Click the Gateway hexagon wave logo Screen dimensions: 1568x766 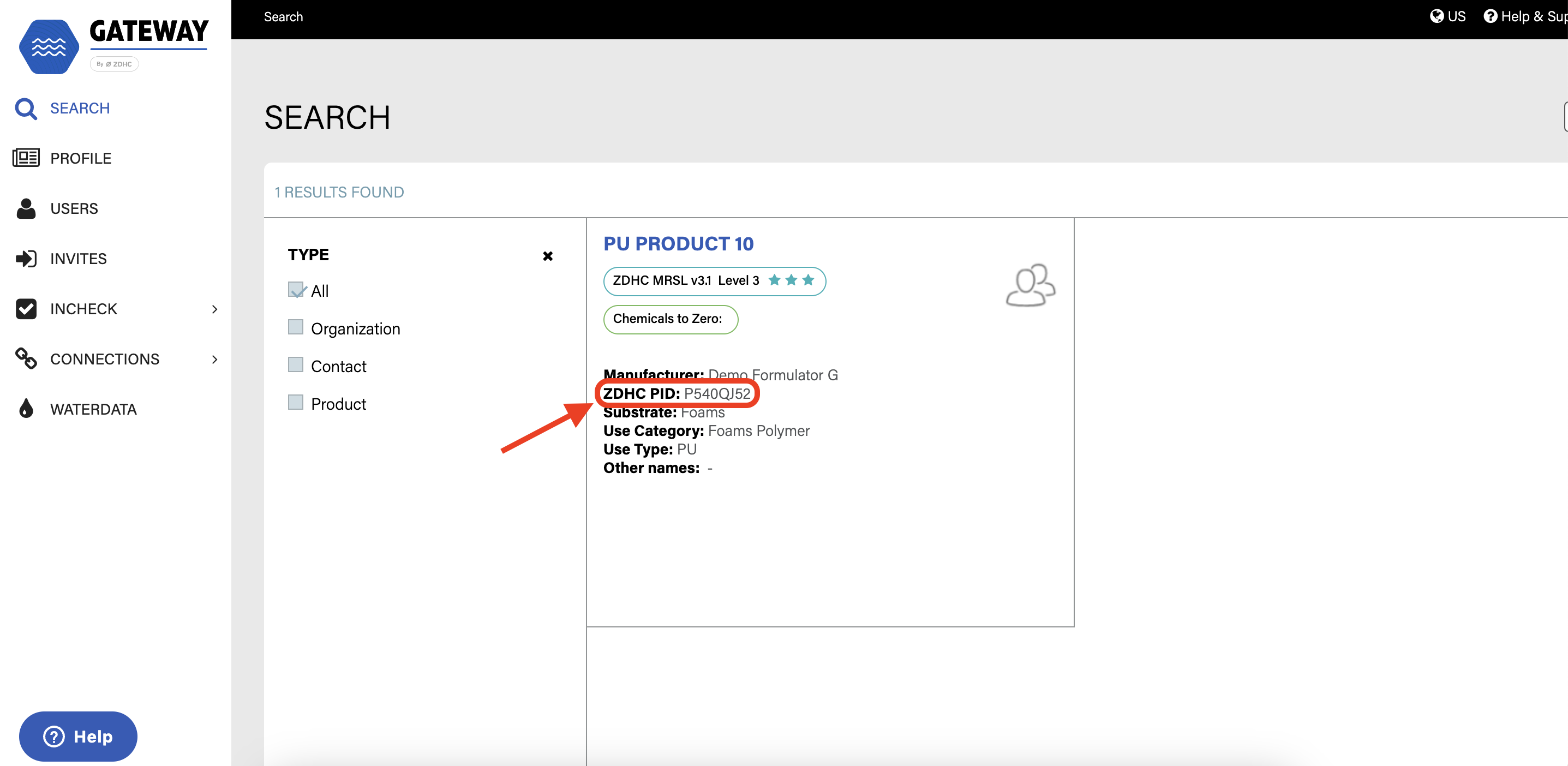point(49,47)
